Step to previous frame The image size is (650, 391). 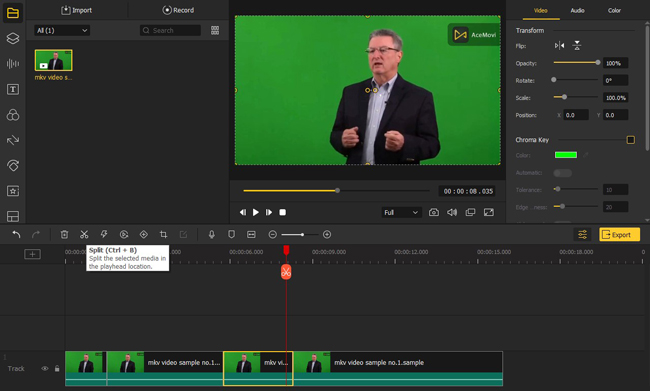(243, 212)
